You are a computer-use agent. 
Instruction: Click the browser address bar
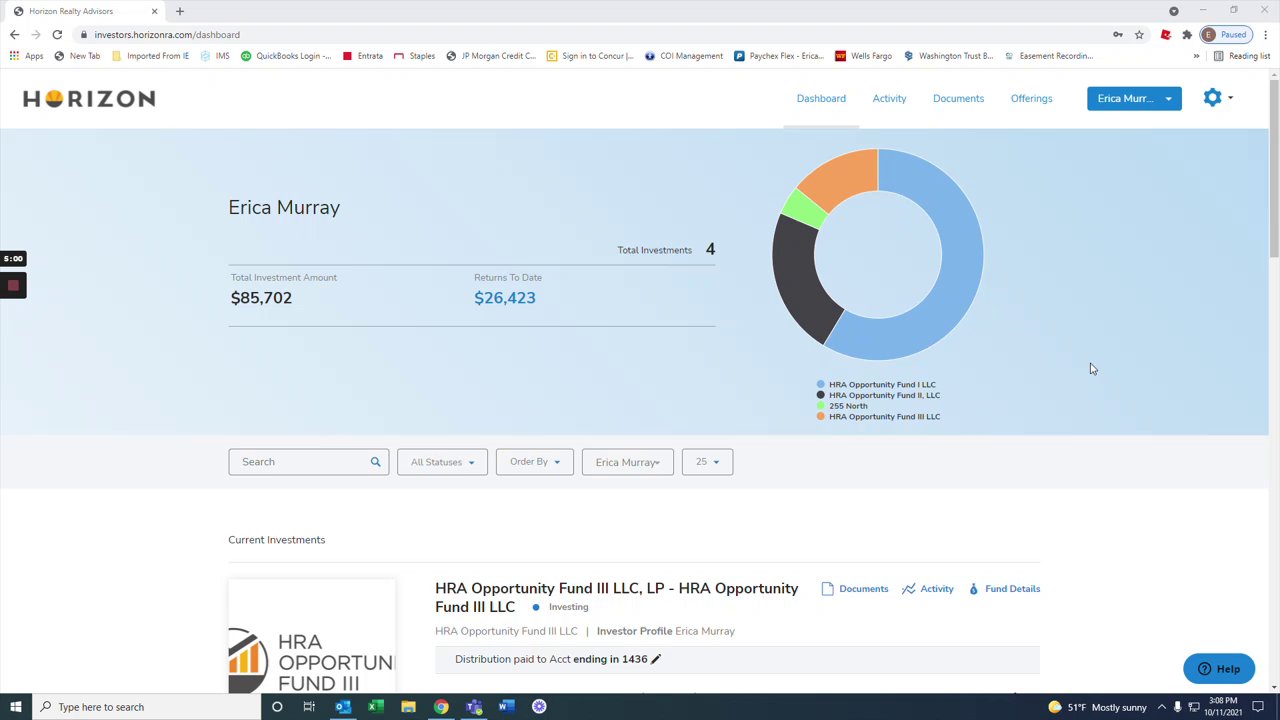(595, 35)
